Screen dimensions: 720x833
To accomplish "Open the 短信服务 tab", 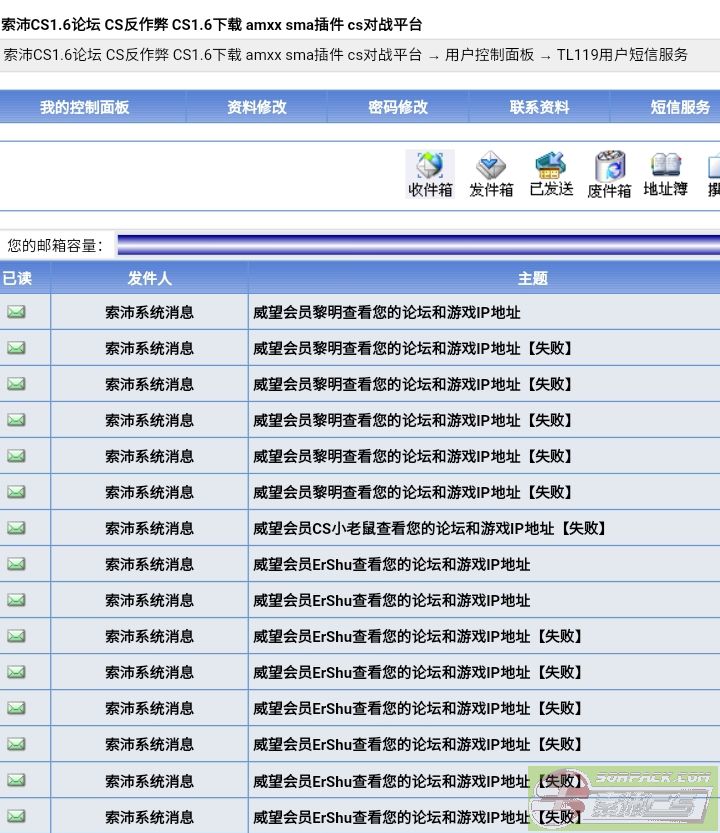I will pyautogui.click(x=680, y=107).
